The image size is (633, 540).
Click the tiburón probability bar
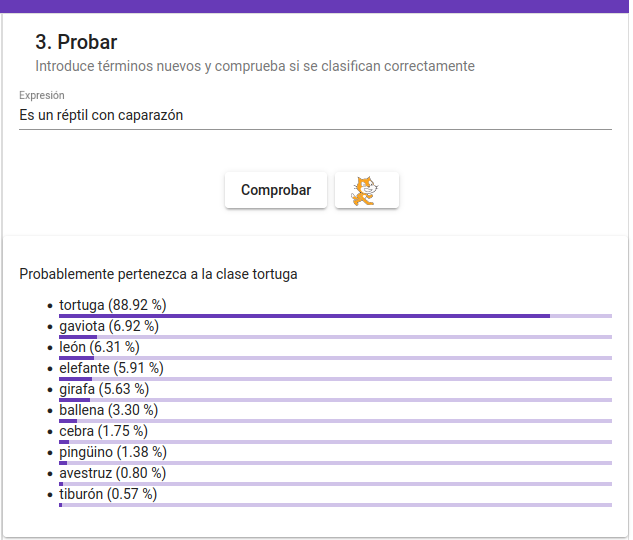(x=335, y=505)
